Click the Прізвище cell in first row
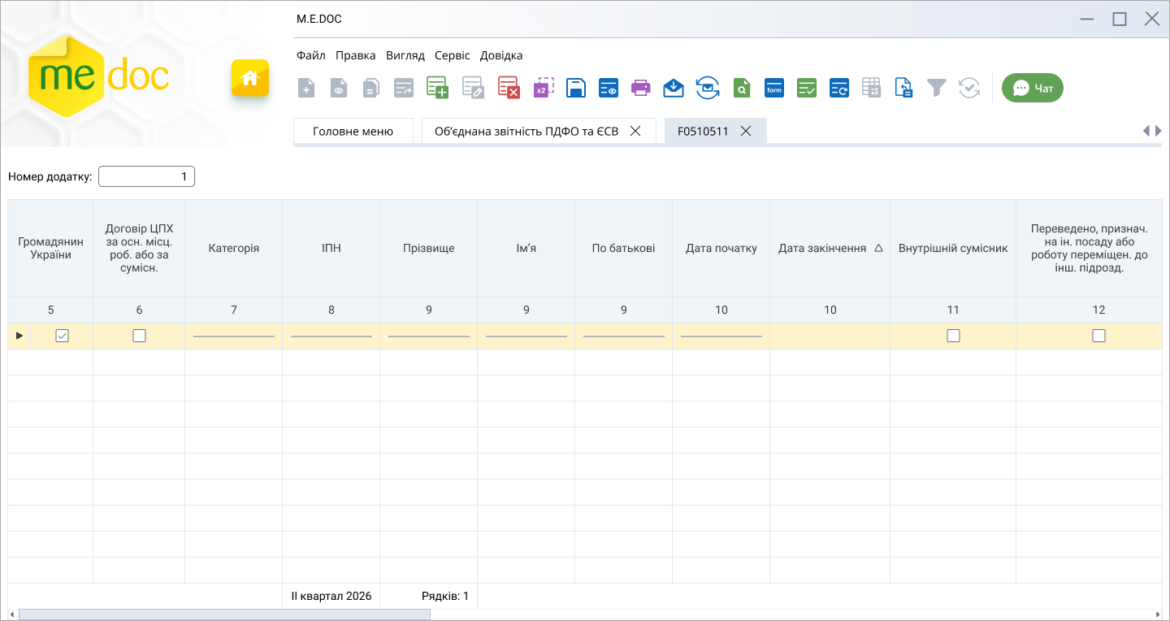Viewport: 1170px width, 621px height. pyautogui.click(x=428, y=336)
